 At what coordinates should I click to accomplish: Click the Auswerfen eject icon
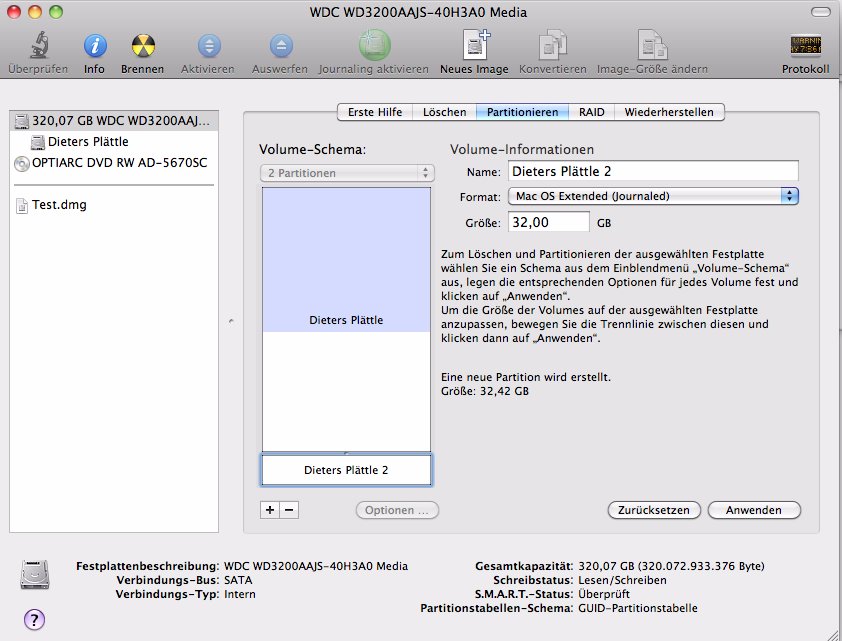tap(280, 46)
